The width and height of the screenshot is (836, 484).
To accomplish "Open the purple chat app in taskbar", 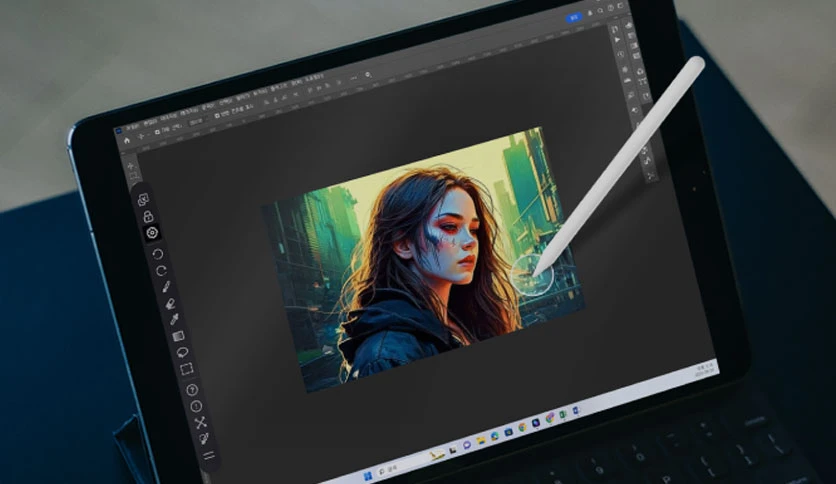I will tap(467, 444).
